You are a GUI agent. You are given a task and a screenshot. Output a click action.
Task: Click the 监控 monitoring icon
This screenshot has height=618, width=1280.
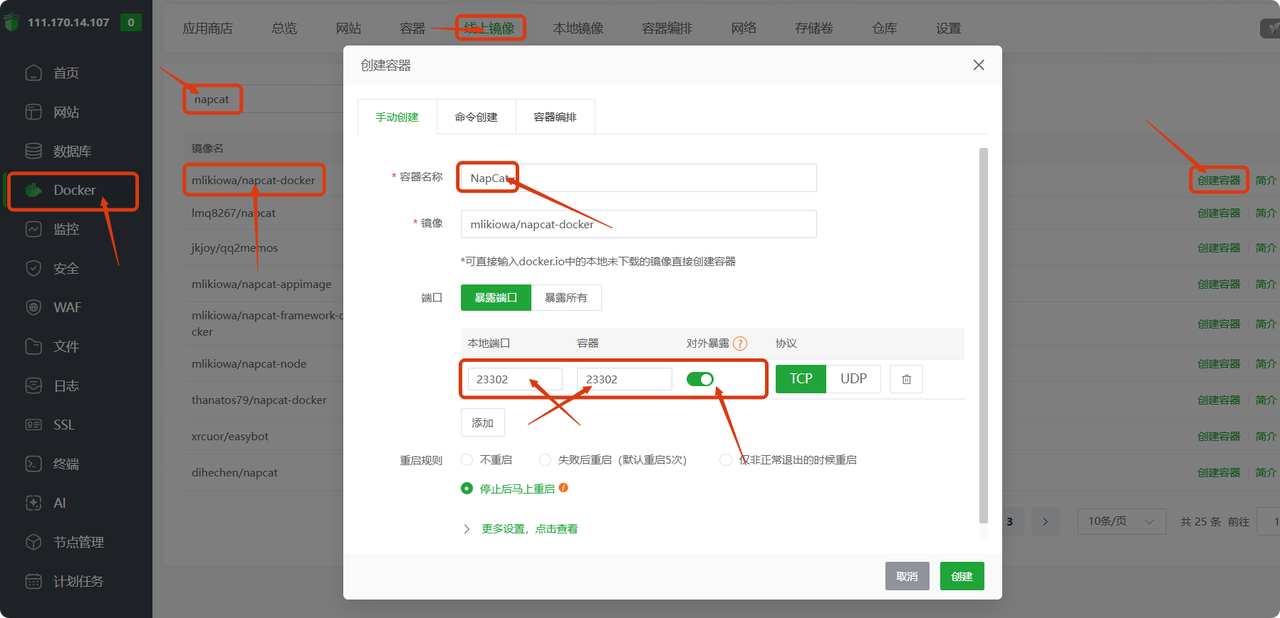[x=34, y=229]
